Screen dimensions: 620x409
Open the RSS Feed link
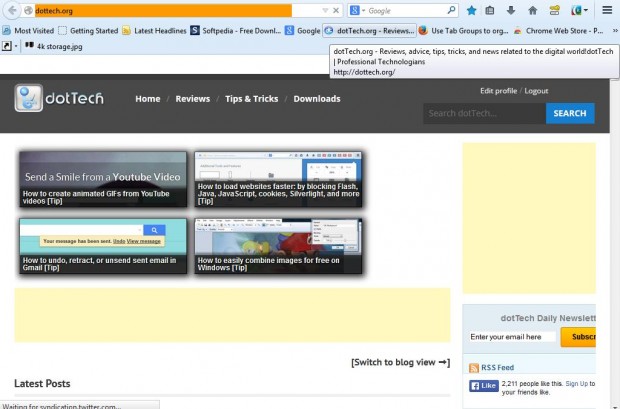pyautogui.click(x=497, y=367)
